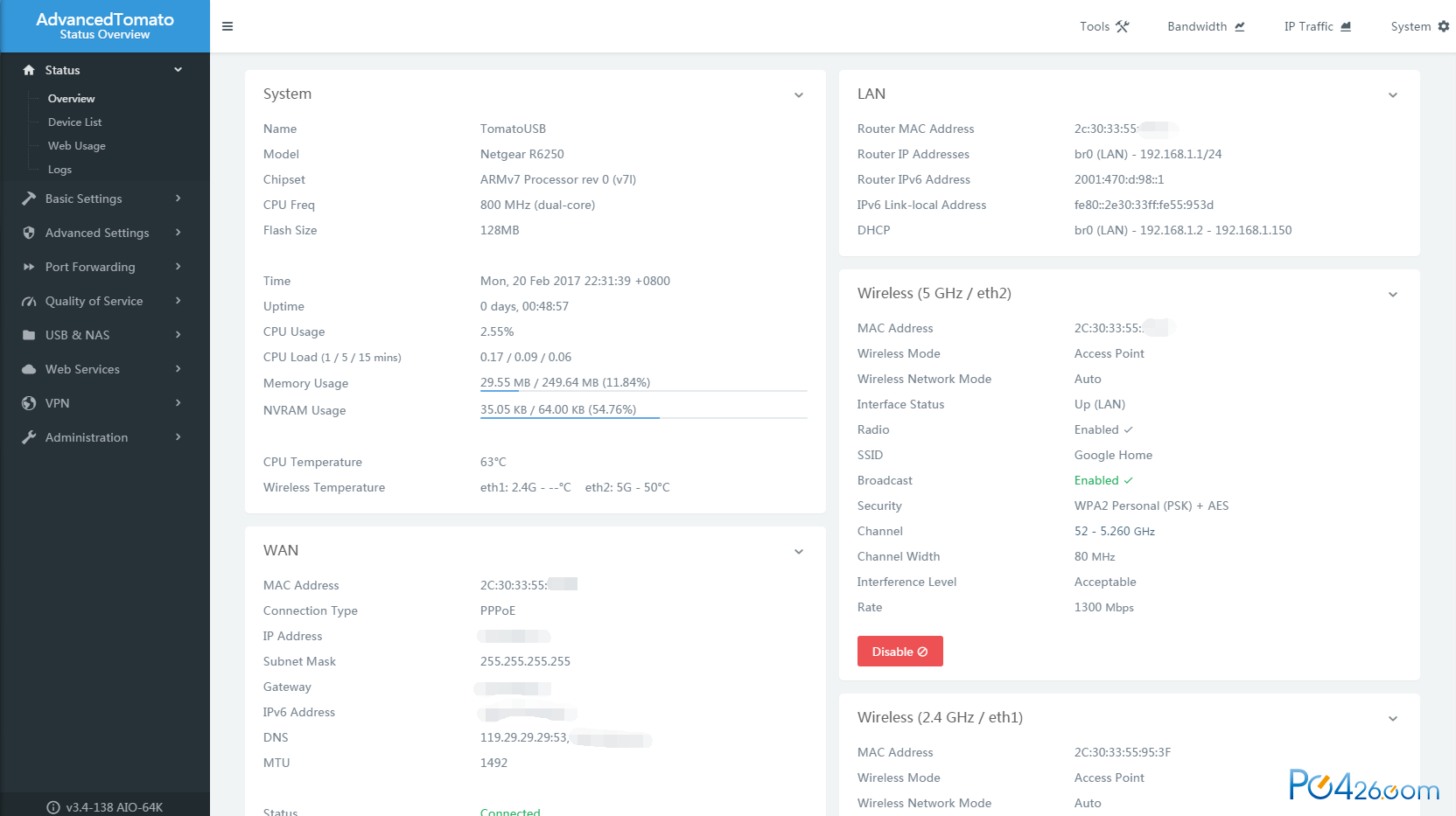The image size is (1456, 816).
Task: Click the AdvancedTomato logo header
Action: 105,26
